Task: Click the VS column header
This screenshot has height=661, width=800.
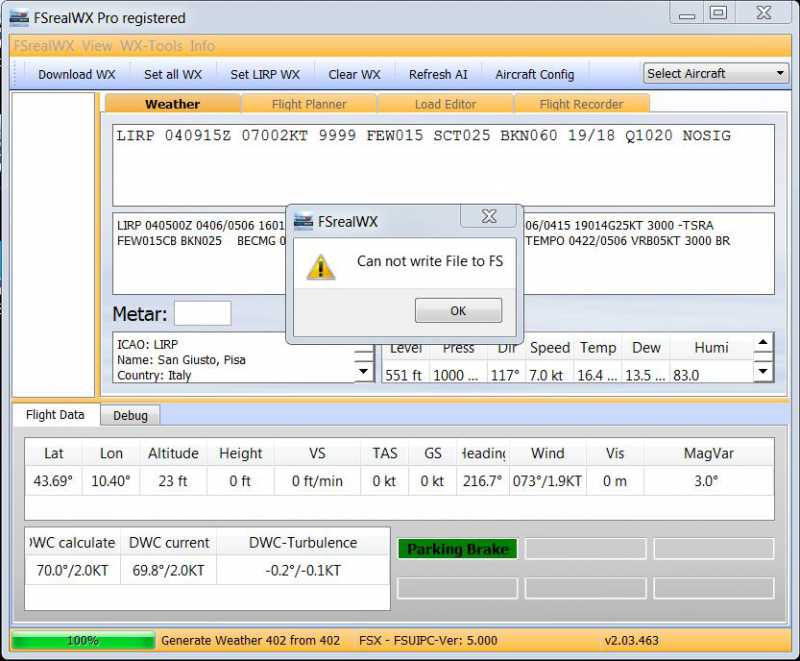Action: (317, 453)
